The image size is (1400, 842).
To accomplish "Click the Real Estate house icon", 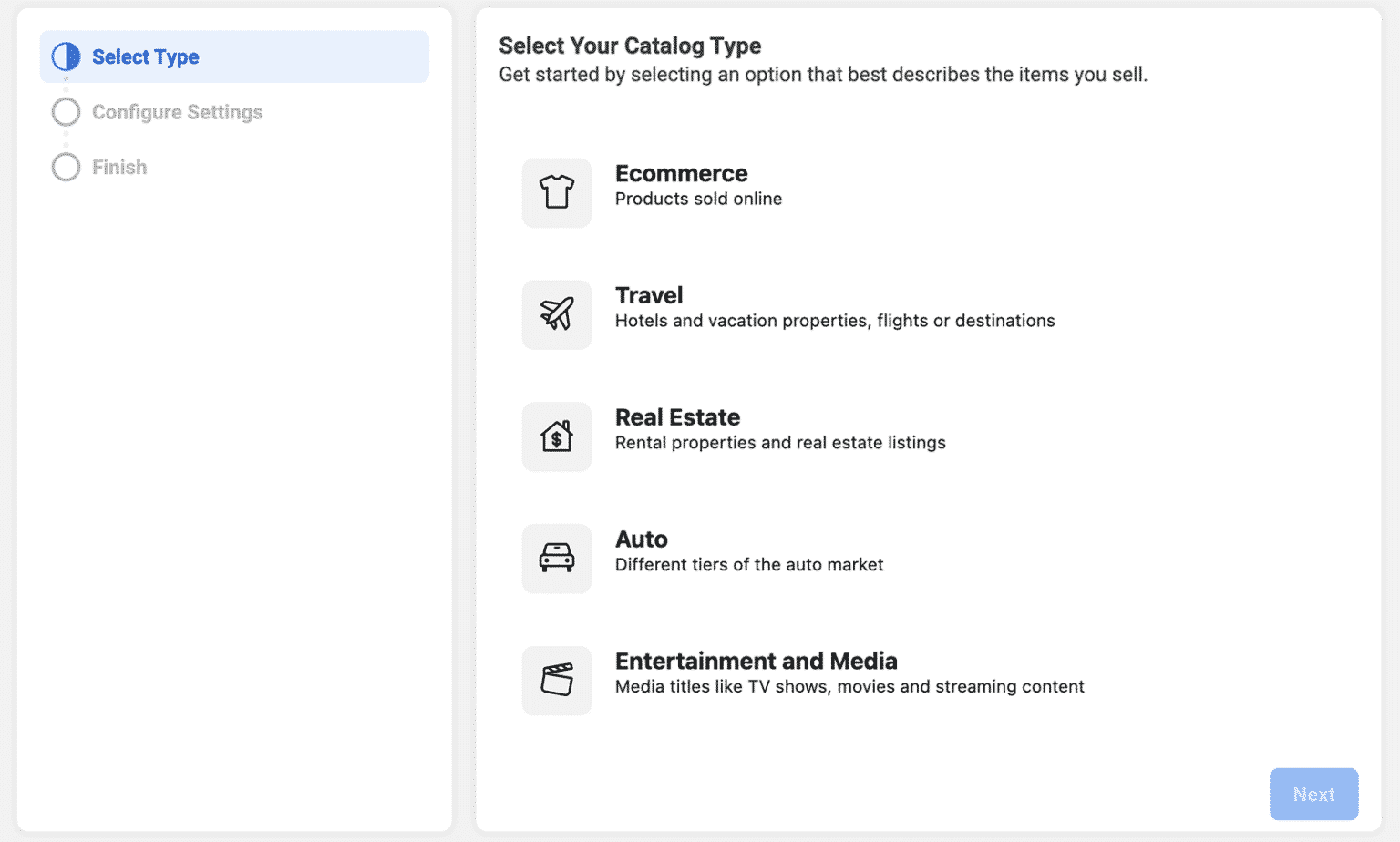I will click(x=557, y=436).
